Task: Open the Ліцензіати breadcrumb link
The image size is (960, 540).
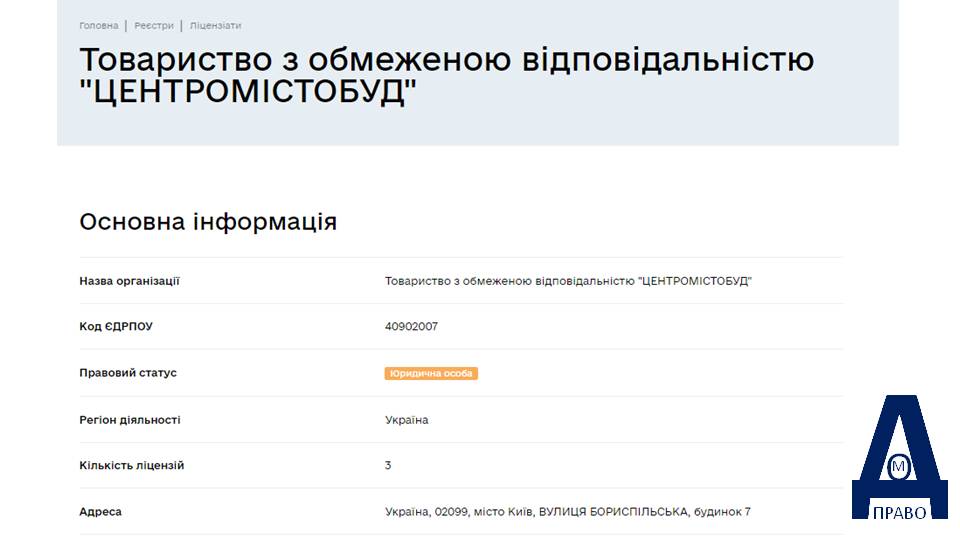Action: click(216, 26)
